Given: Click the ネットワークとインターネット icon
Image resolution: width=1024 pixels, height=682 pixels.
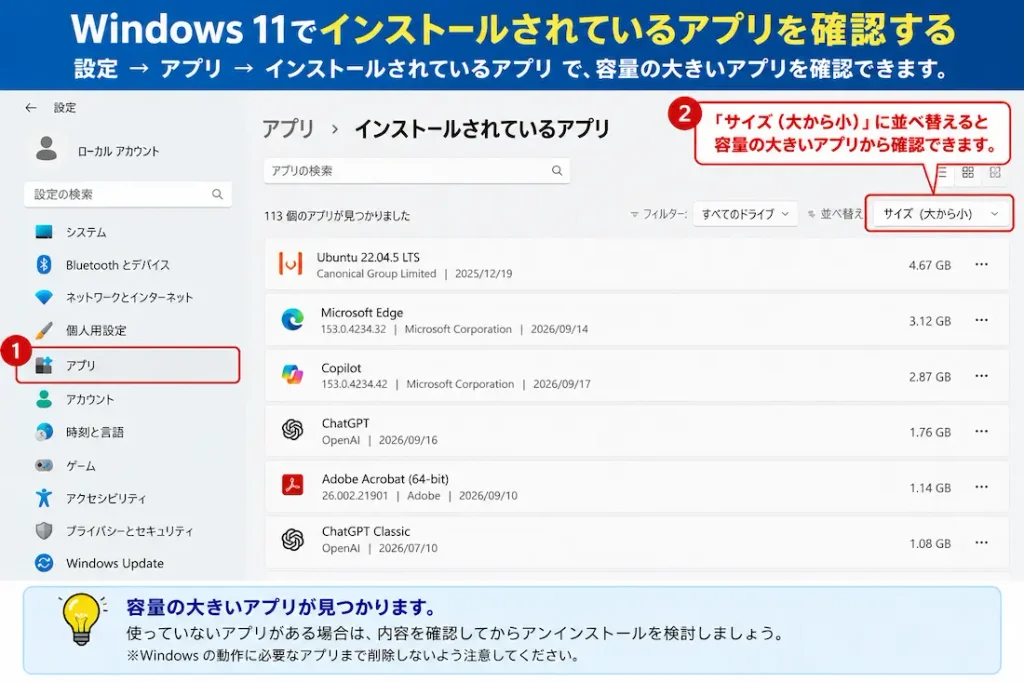Looking at the screenshot, I should [44, 297].
